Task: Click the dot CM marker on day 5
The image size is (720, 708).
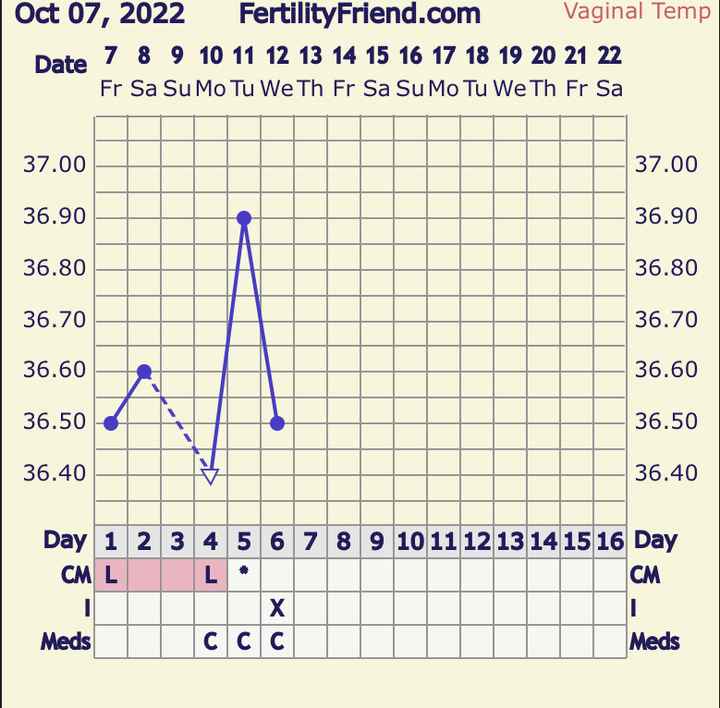Action: (x=244, y=573)
